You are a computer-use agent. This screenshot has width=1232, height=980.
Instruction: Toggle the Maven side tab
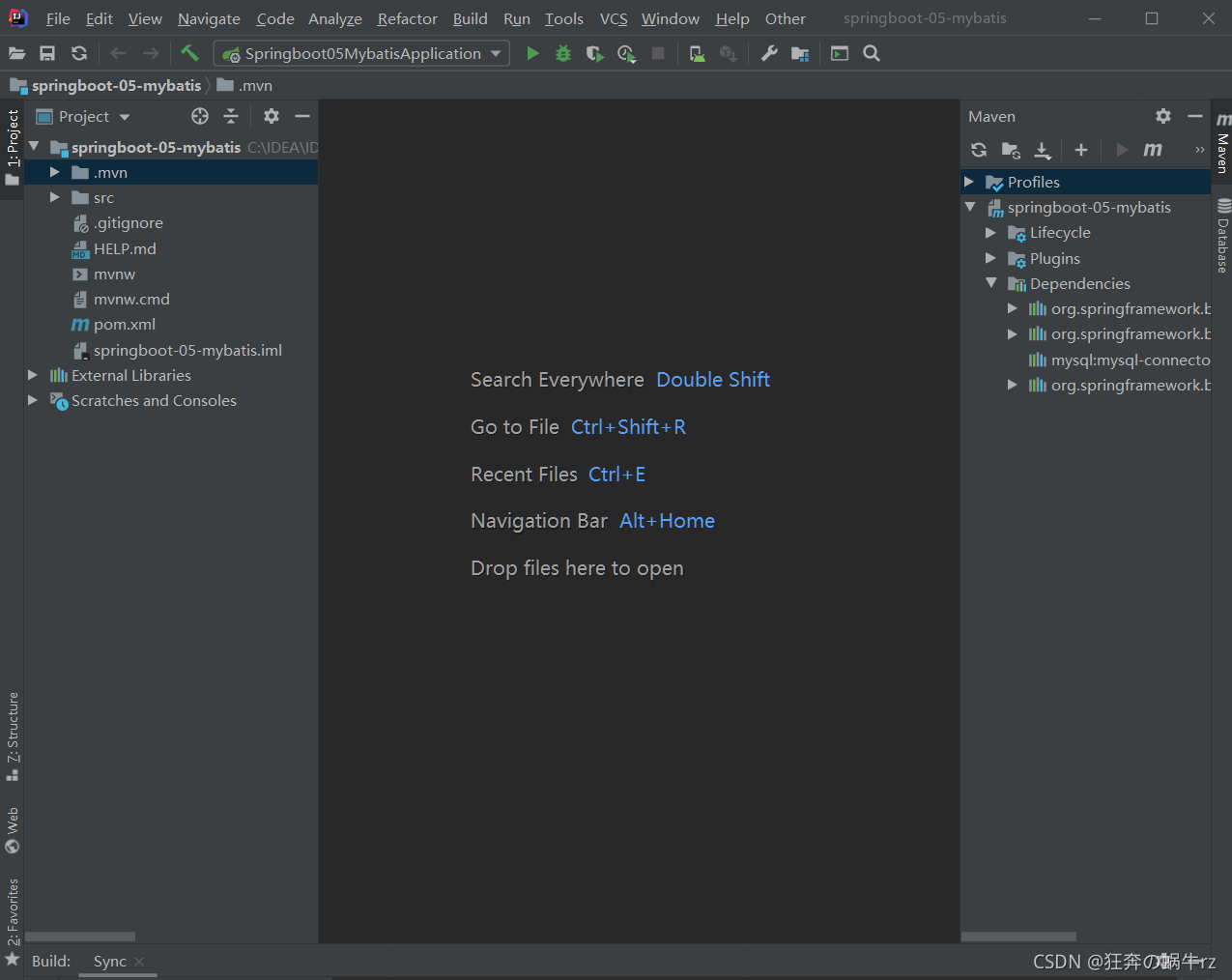(1222, 143)
